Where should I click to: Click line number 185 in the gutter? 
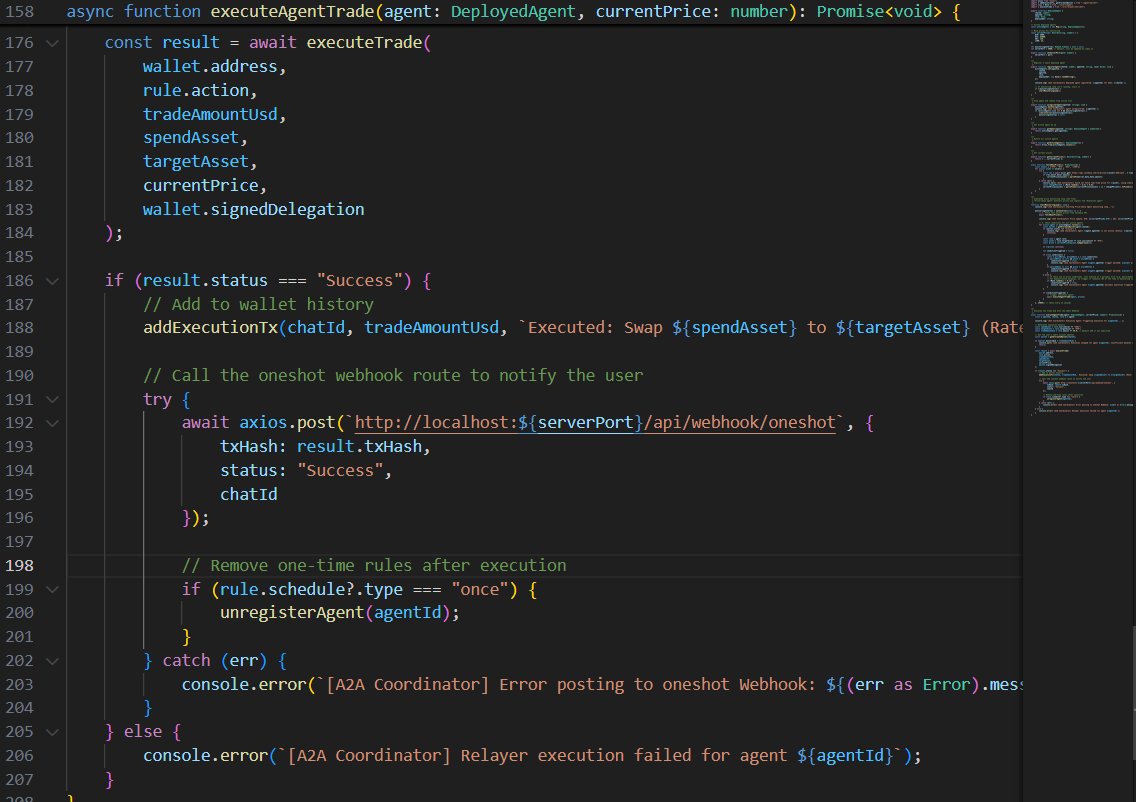pos(20,256)
